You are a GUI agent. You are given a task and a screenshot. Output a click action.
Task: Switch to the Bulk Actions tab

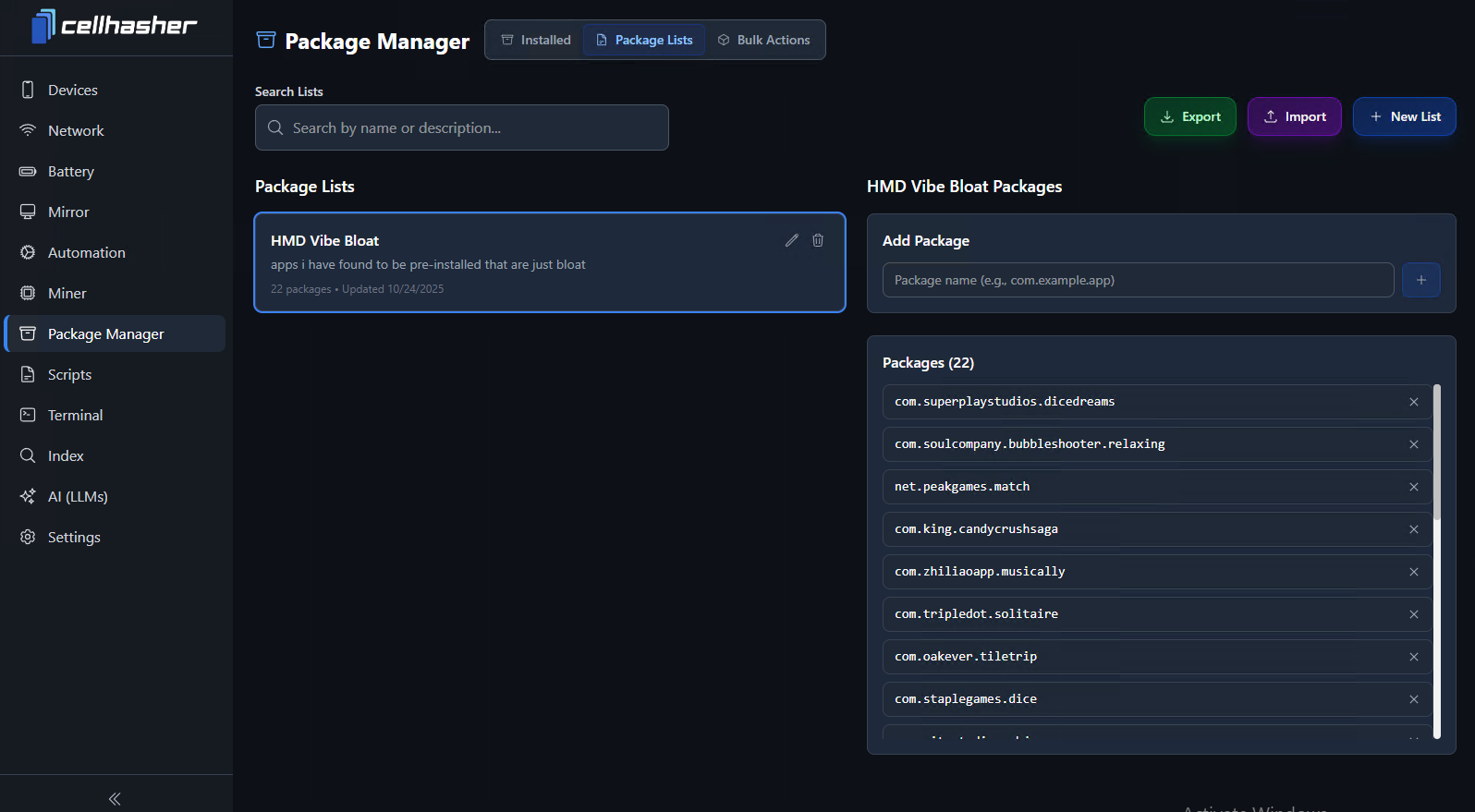click(x=764, y=40)
